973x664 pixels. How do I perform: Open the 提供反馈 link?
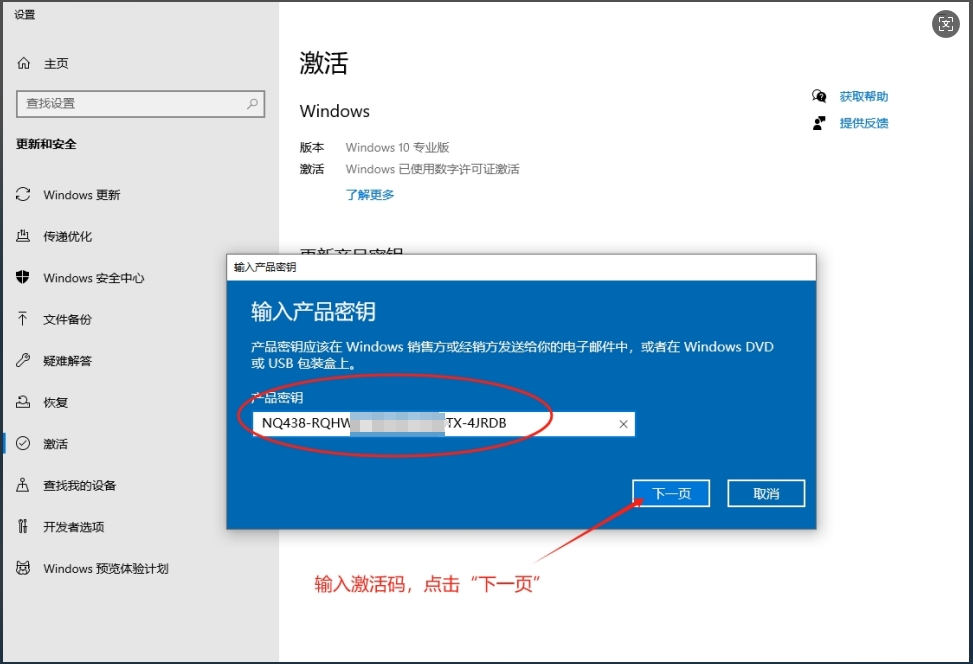coord(864,123)
